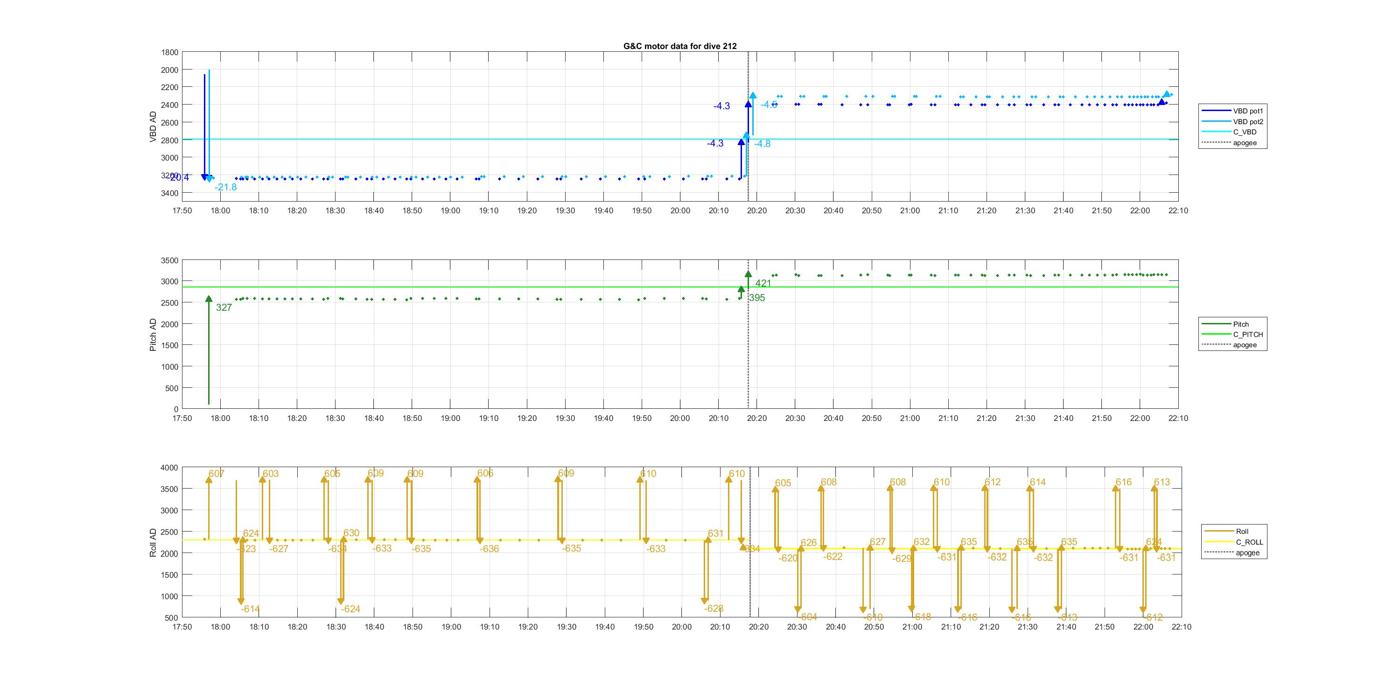Click the '2800' tick on the VBD axis
1400x693 pixels.
tap(170, 140)
